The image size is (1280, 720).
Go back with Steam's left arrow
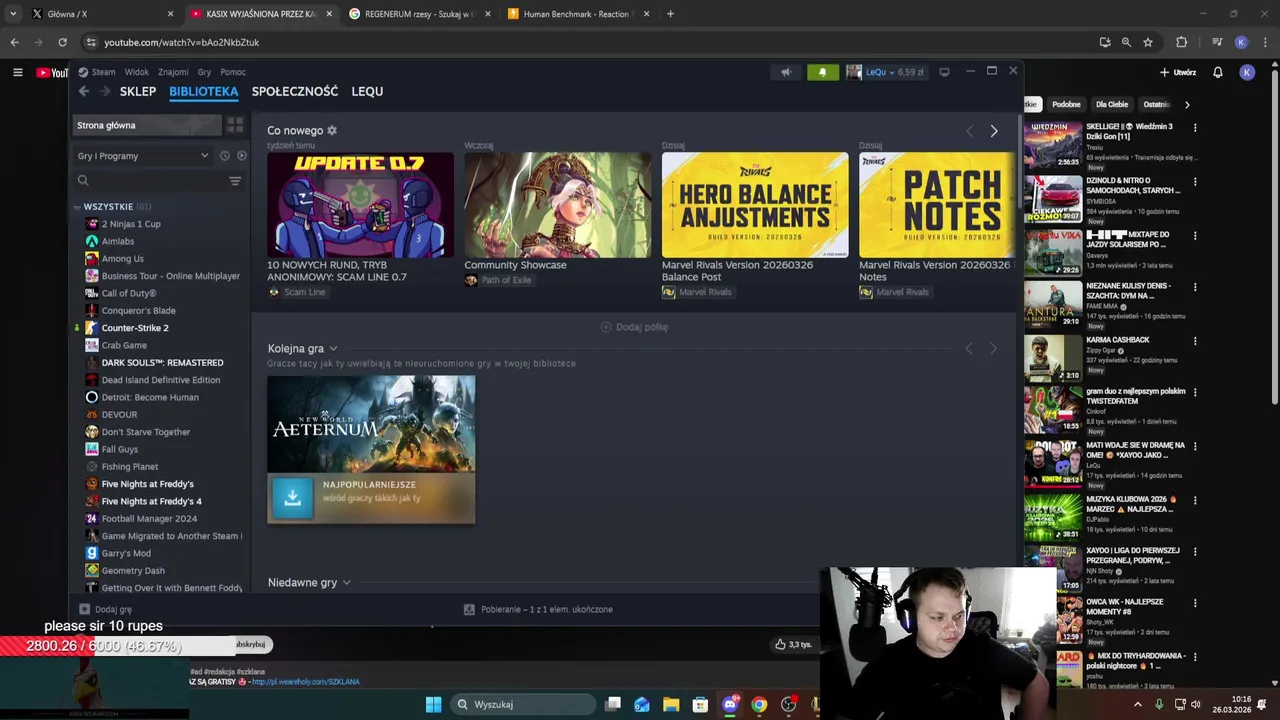[x=84, y=91]
